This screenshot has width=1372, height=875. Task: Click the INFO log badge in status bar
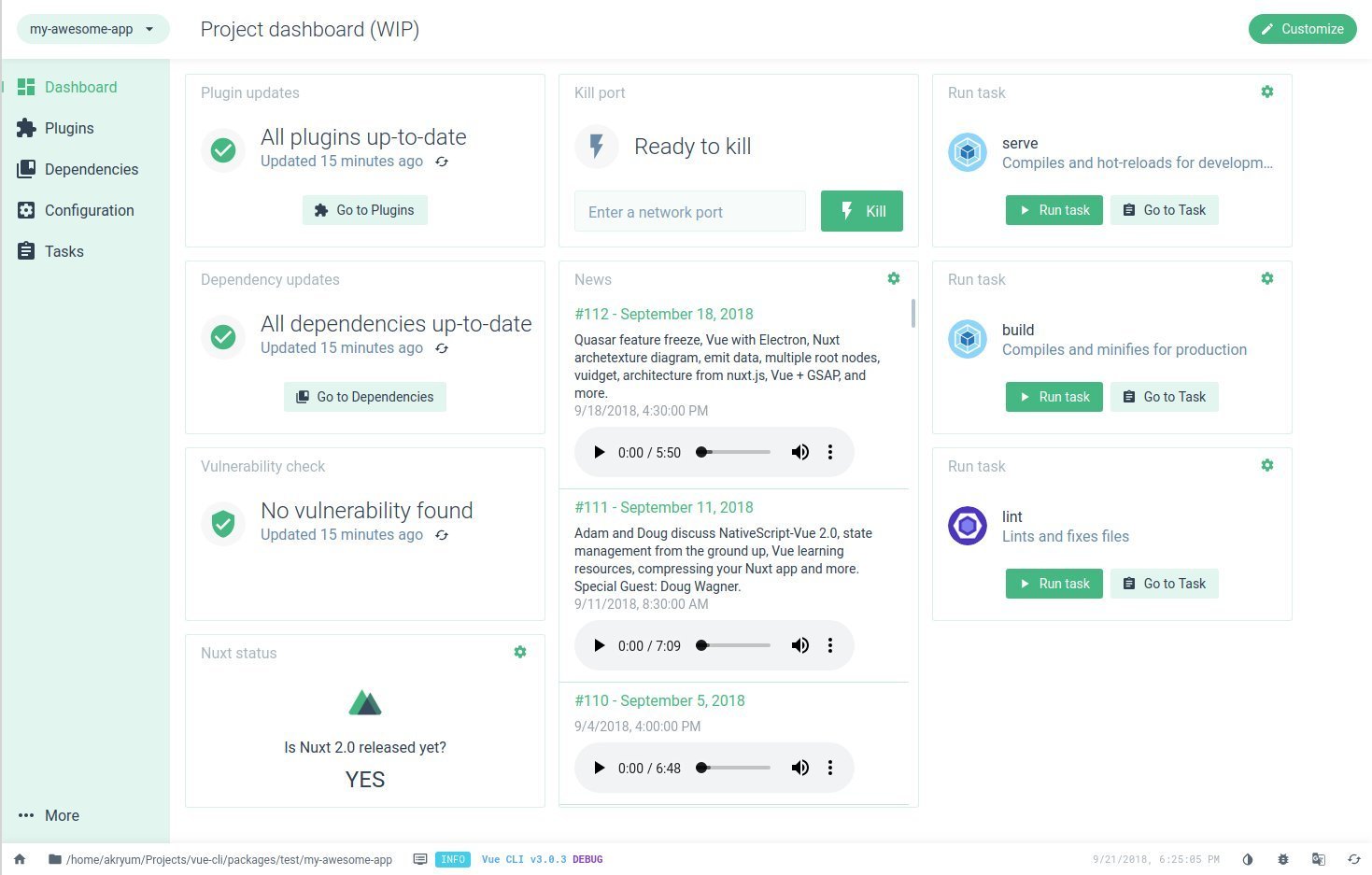pyautogui.click(x=453, y=859)
